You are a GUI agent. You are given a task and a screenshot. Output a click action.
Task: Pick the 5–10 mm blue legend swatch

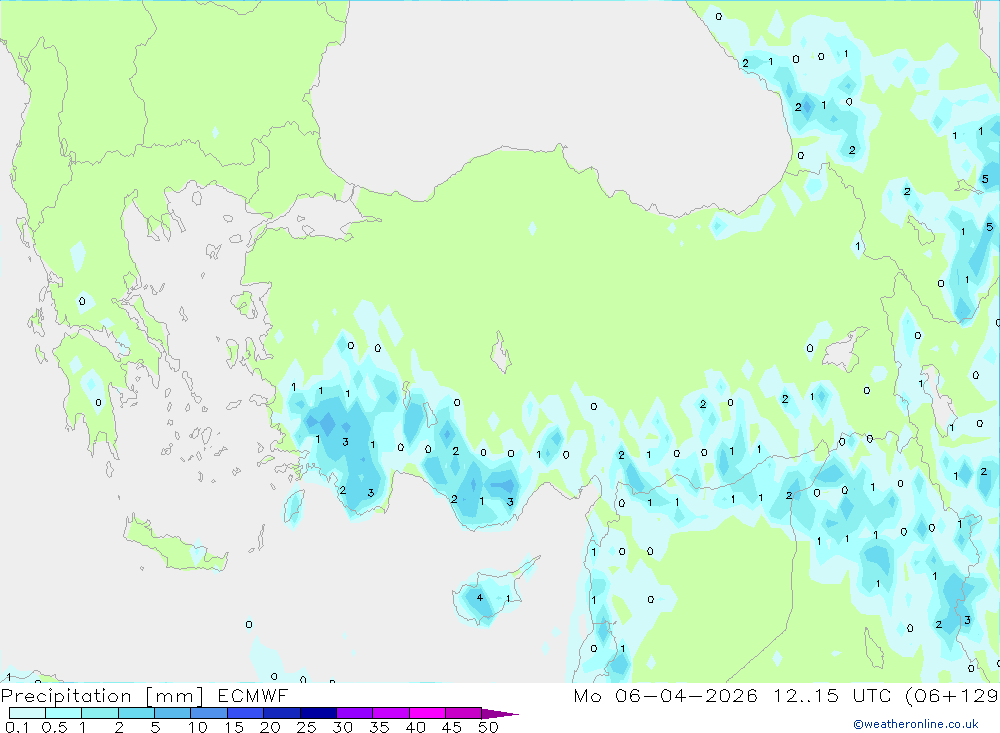[x=173, y=713]
